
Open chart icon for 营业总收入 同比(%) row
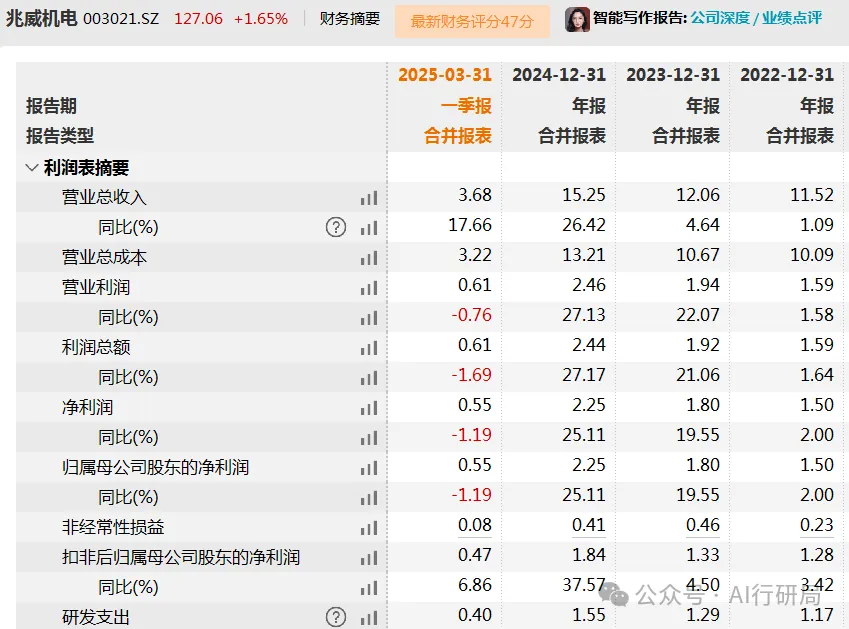pos(369,228)
